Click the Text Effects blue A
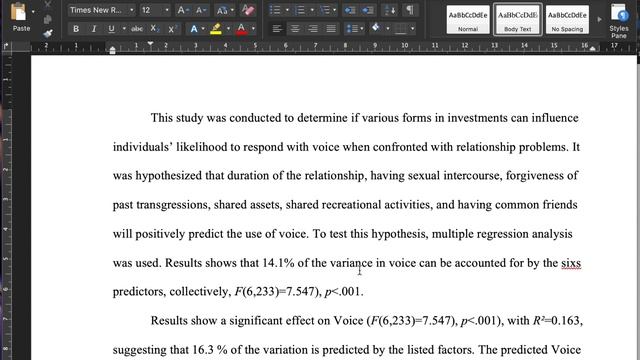Screen dimensions: 640x360 coord(194,29)
